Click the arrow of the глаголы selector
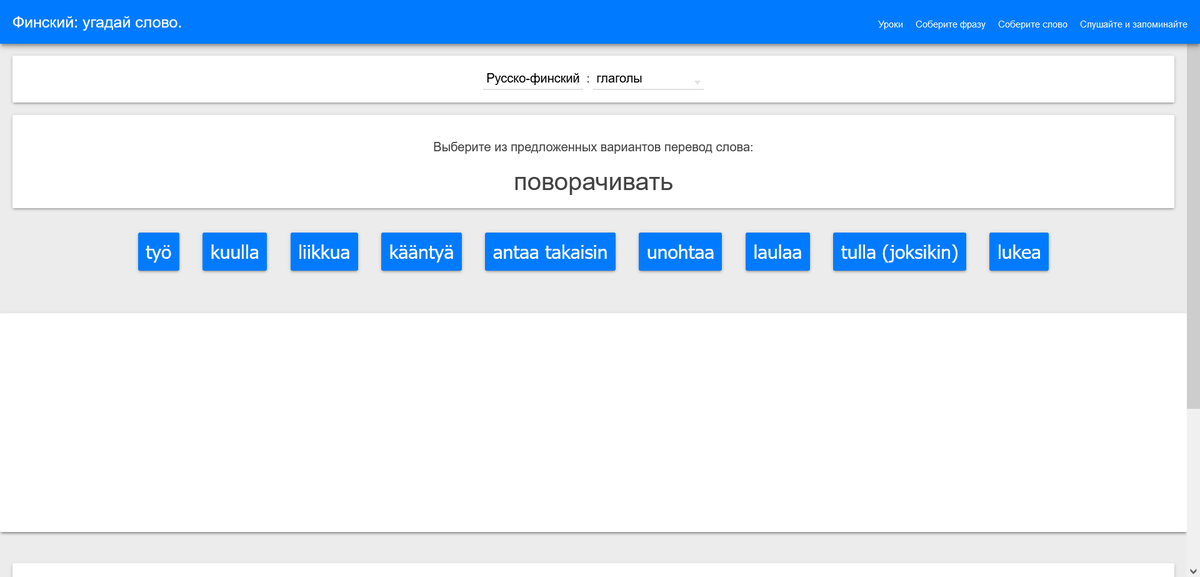This screenshot has width=1200, height=577. pyautogui.click(x=697, y=82)
